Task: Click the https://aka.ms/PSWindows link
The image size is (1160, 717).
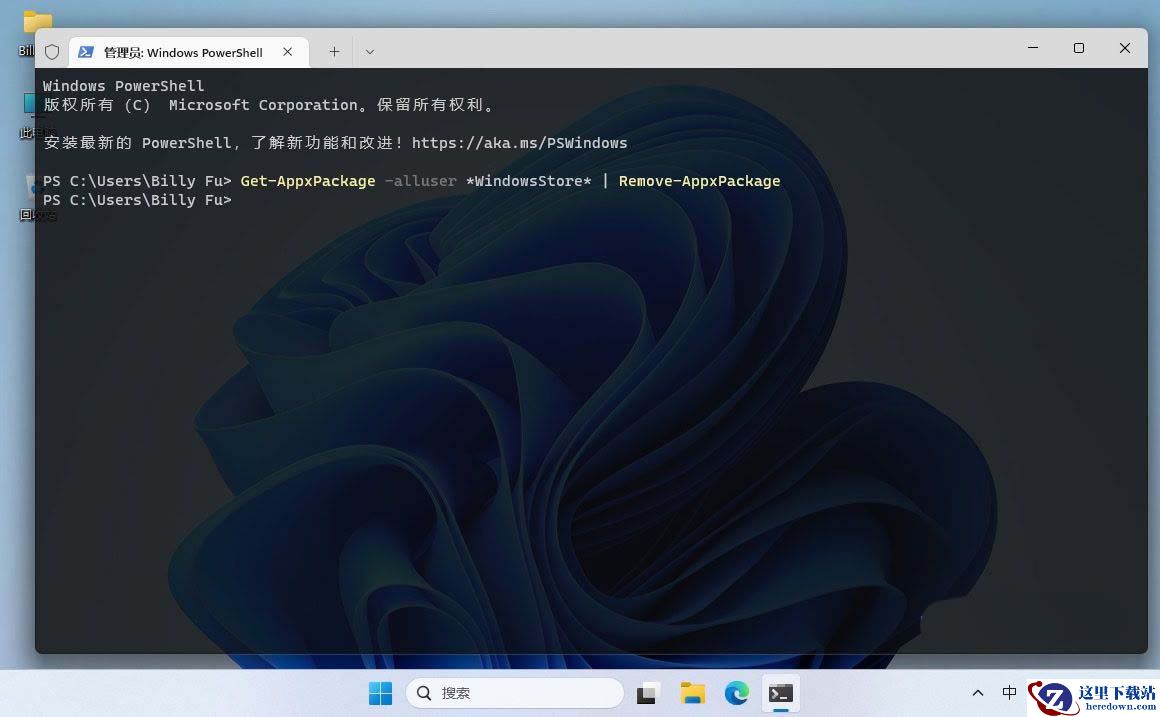Action: coord(519,143)
